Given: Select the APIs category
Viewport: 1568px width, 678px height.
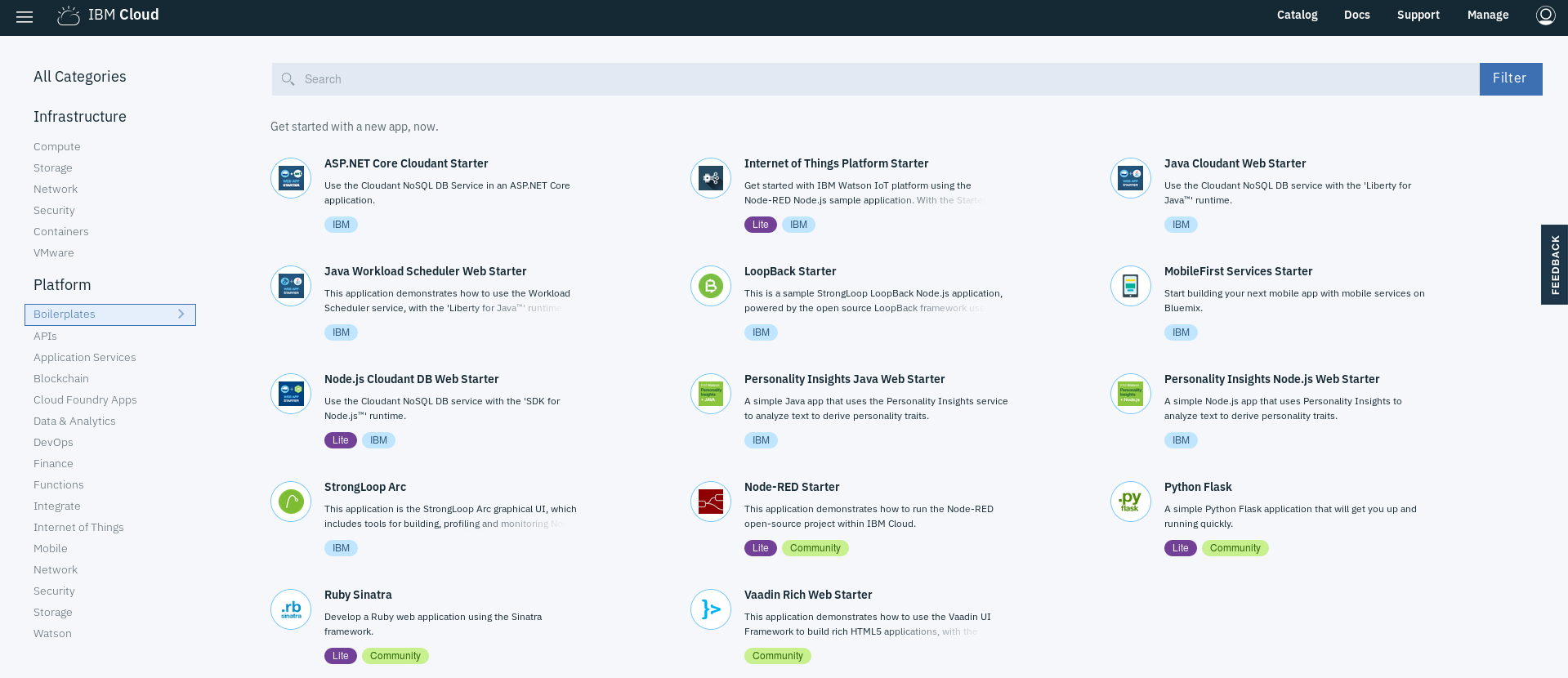Looking at the screenshot, I should (x=45, y=337).
